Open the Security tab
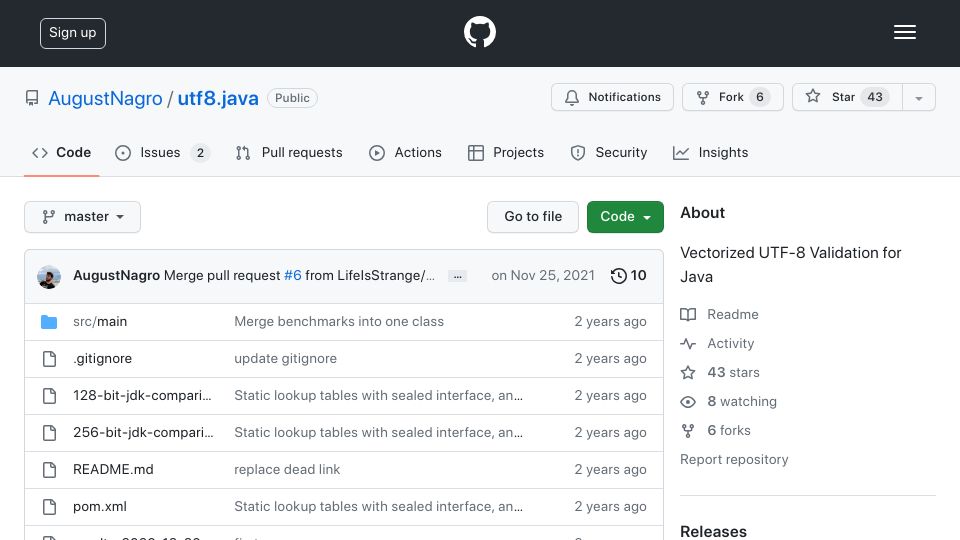Viewport: 960px width, 540px height. point(609,152)
